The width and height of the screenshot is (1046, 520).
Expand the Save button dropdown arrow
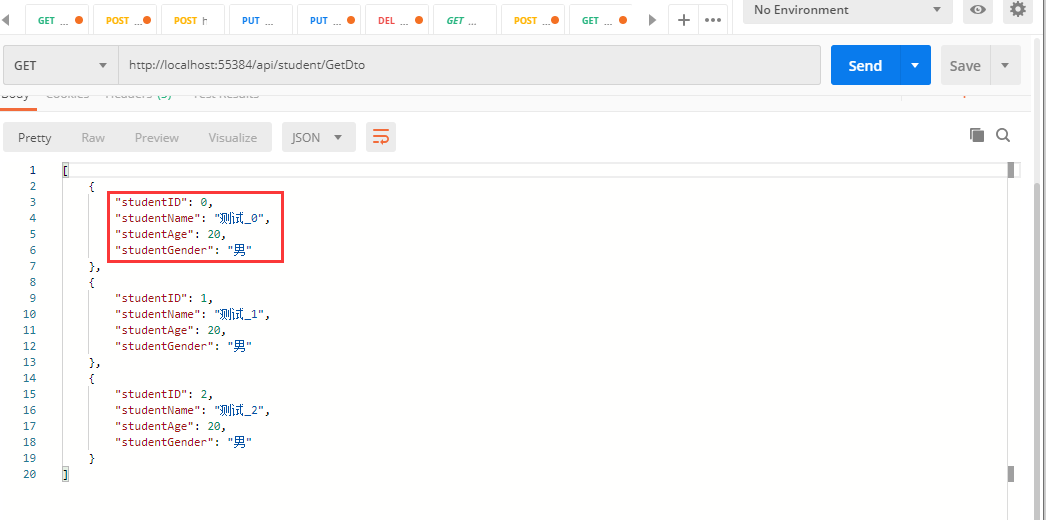pyautogui.click(x=1005, y=65)
